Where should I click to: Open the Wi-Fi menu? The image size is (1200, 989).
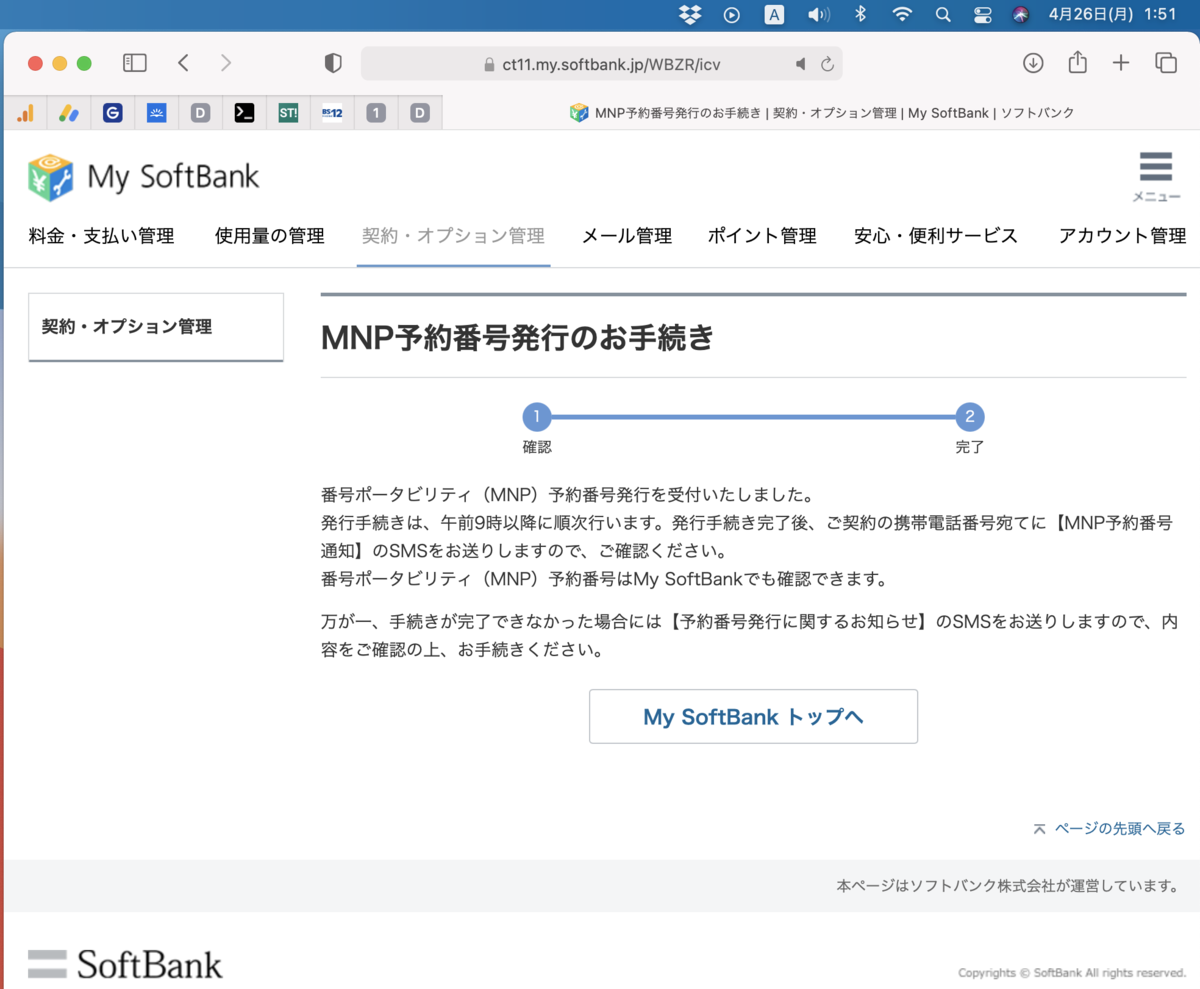point(902,14)
